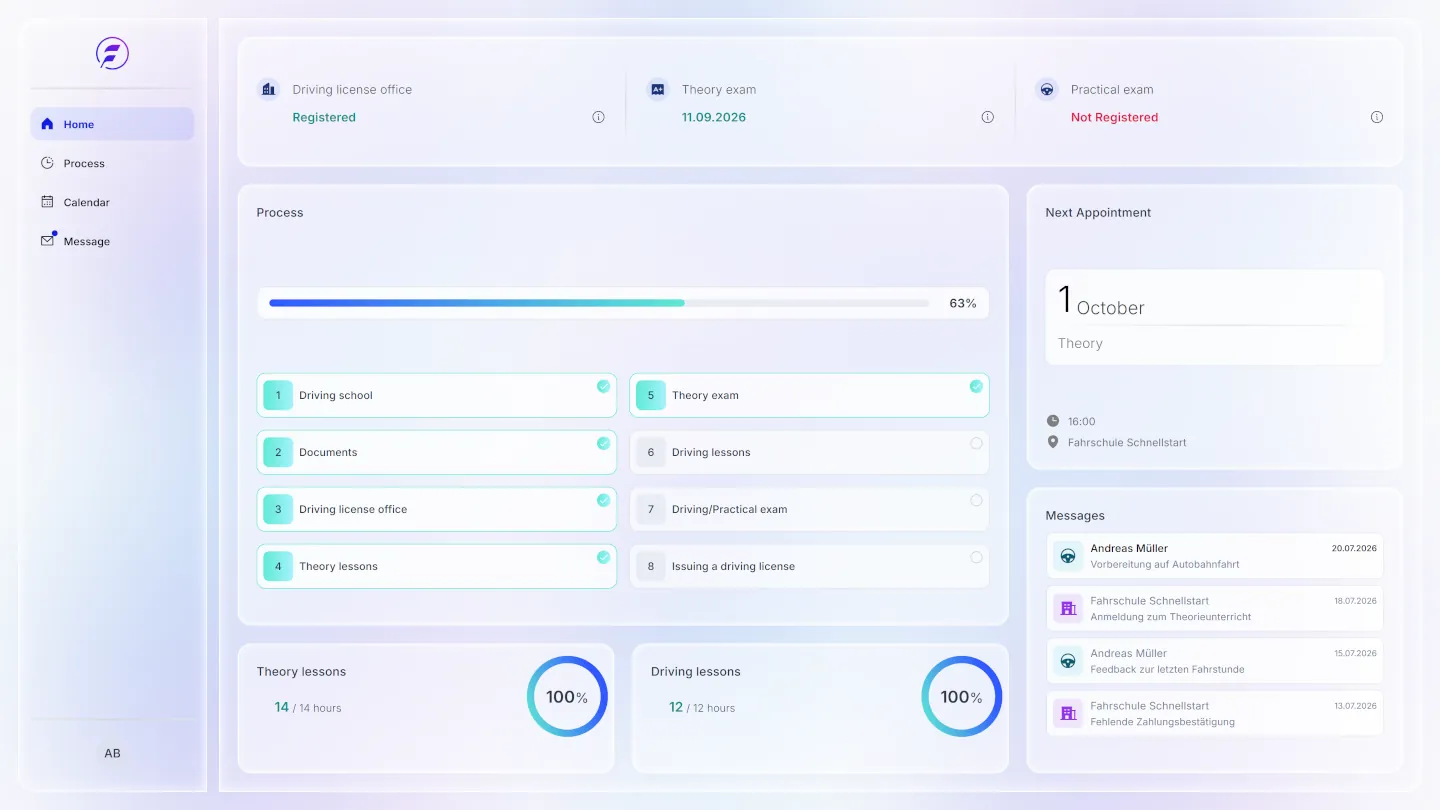Click the Theory exam card icon
Viewport: 1440px width, 810px height.
pos(657,89)
